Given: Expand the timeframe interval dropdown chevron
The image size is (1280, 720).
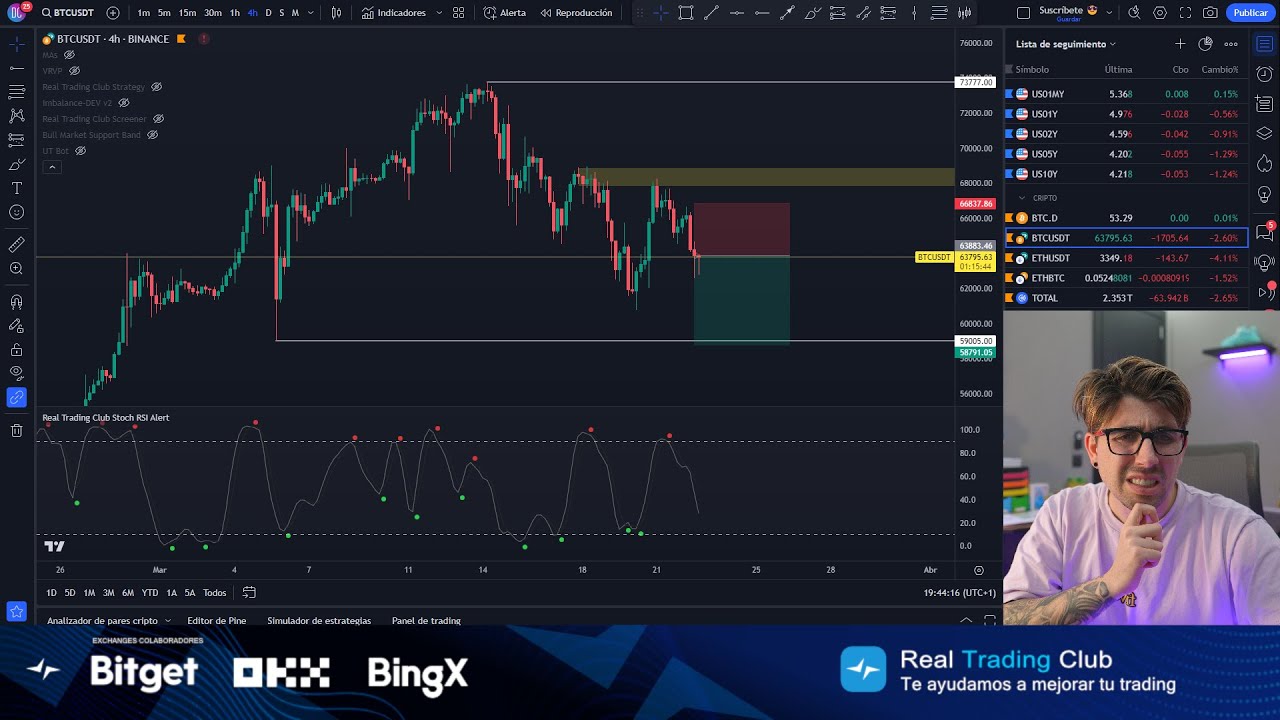Looking at the screenshot, I should (312, 13).
